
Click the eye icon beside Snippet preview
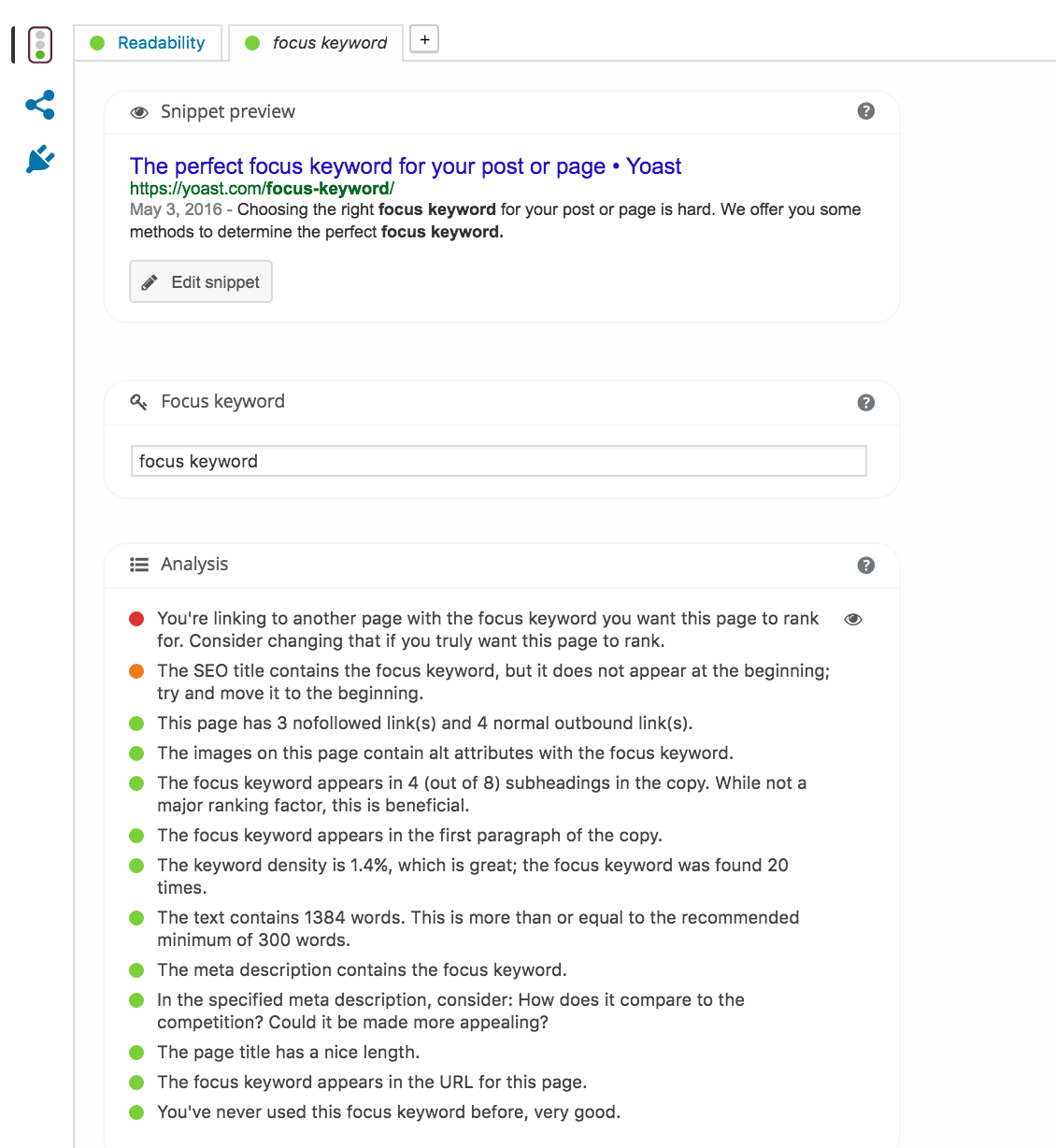point(139,111)
